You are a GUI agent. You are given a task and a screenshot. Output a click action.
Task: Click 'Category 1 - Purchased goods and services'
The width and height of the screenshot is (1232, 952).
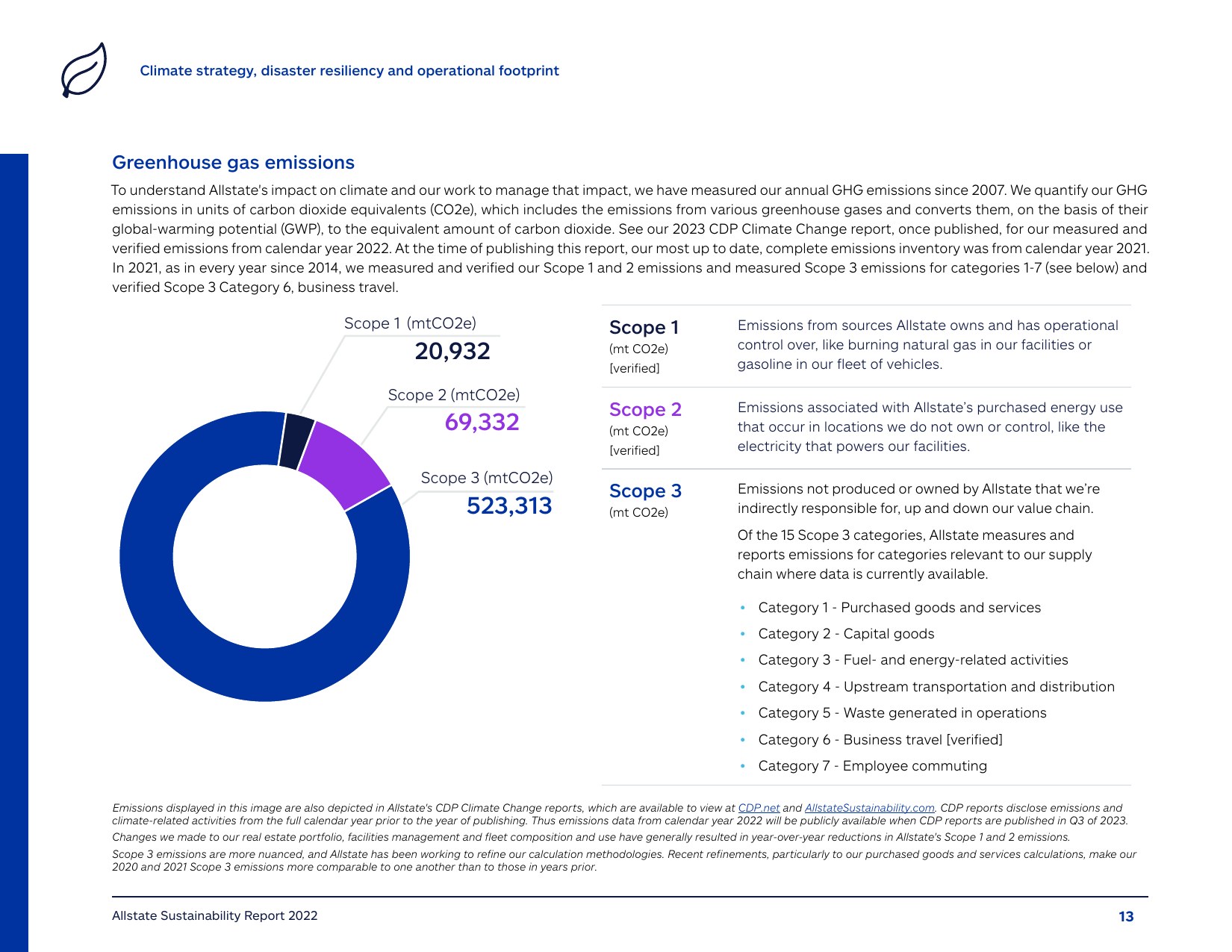pos(900,608)
